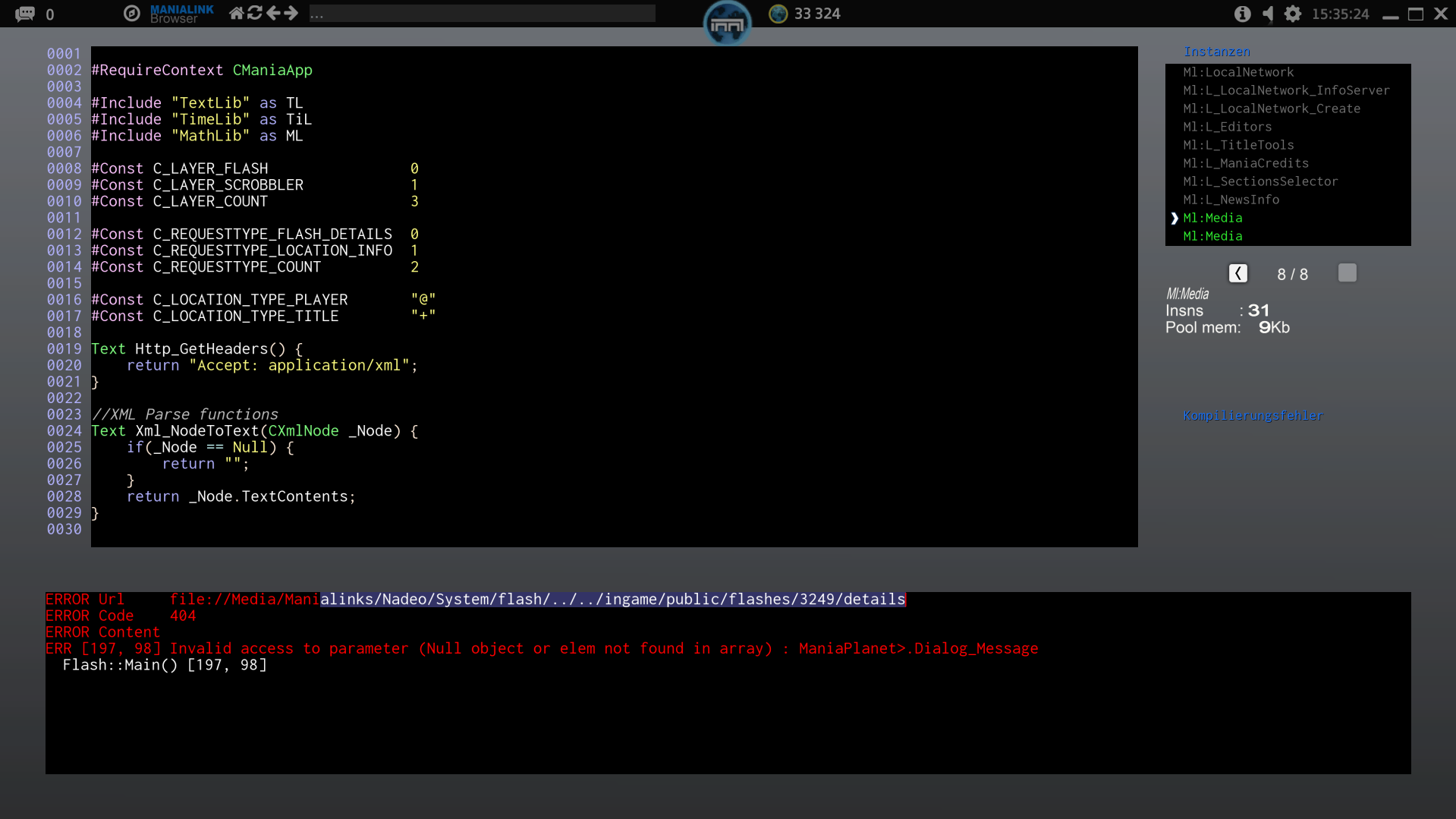Viewport: 1456px width, 819px height.
Task: Click the Manialink Browser compass icon
Action: [132, 14]
